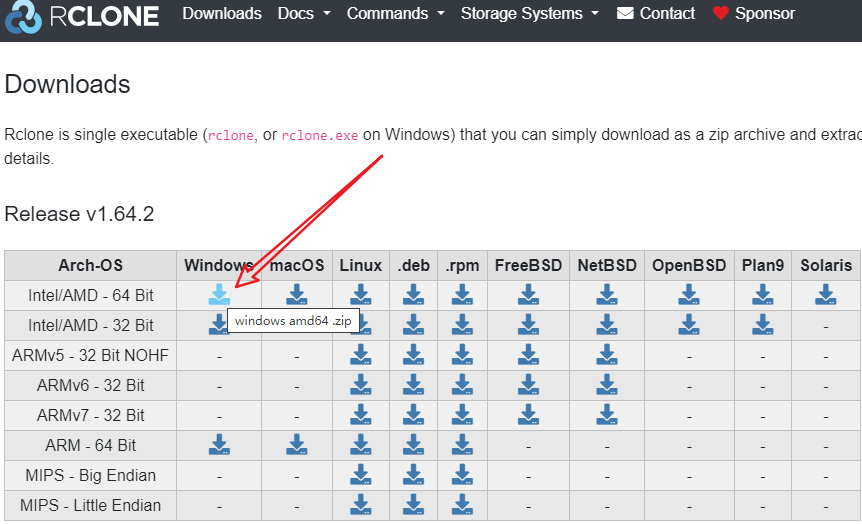Download FreeBSD Intel/AMD 64 Bit build

[528, 295]
